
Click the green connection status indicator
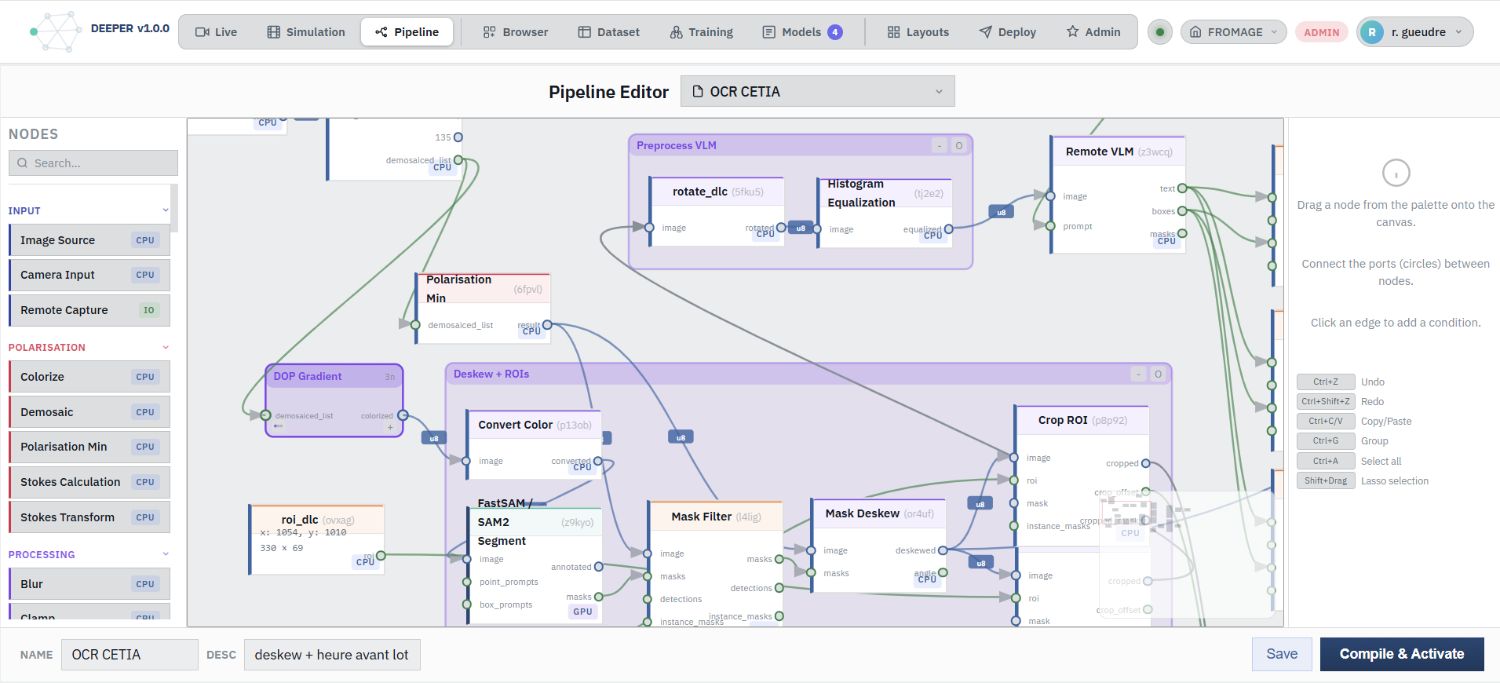point(1160,32)
